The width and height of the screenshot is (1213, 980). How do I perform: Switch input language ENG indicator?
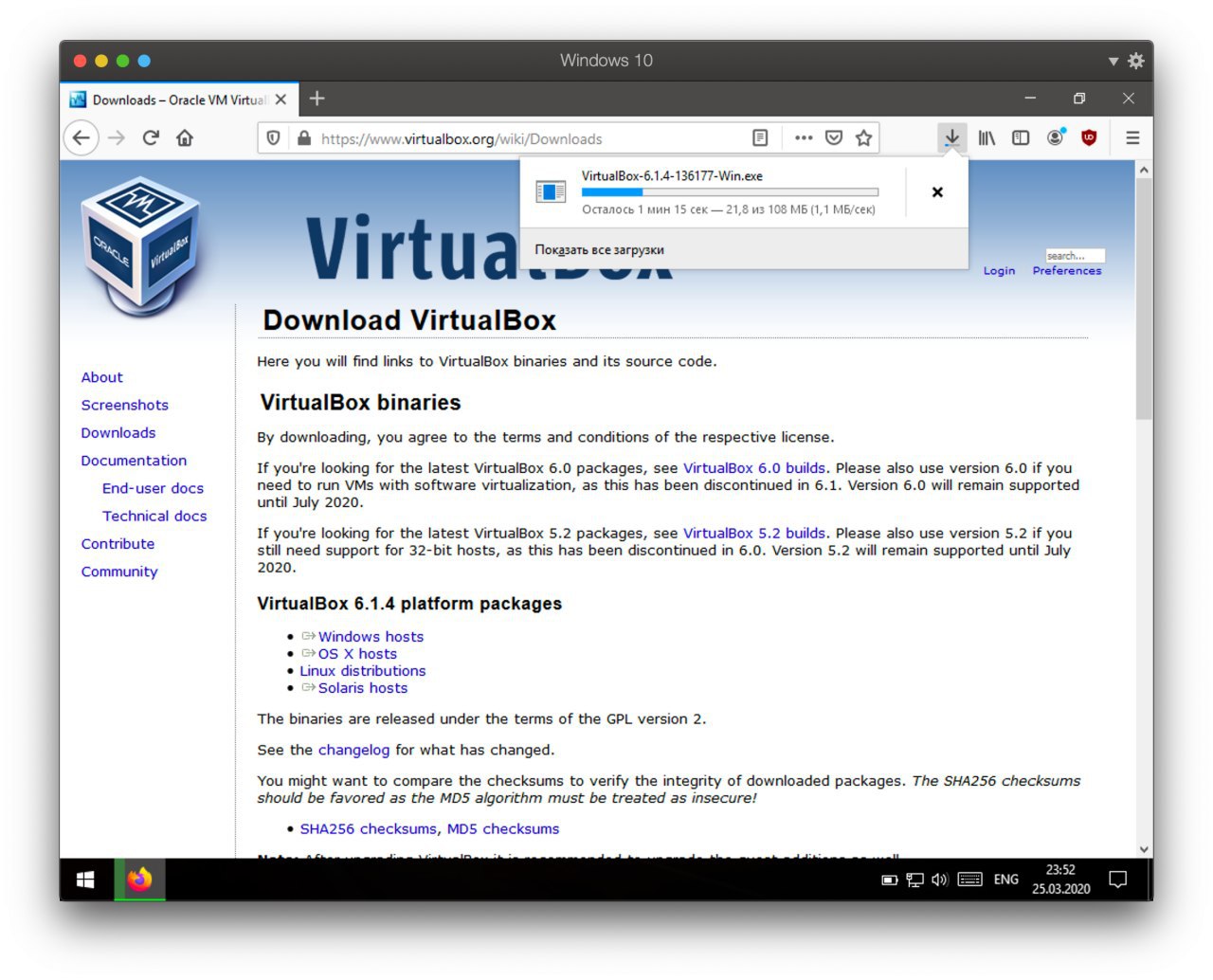point(1006,880)
